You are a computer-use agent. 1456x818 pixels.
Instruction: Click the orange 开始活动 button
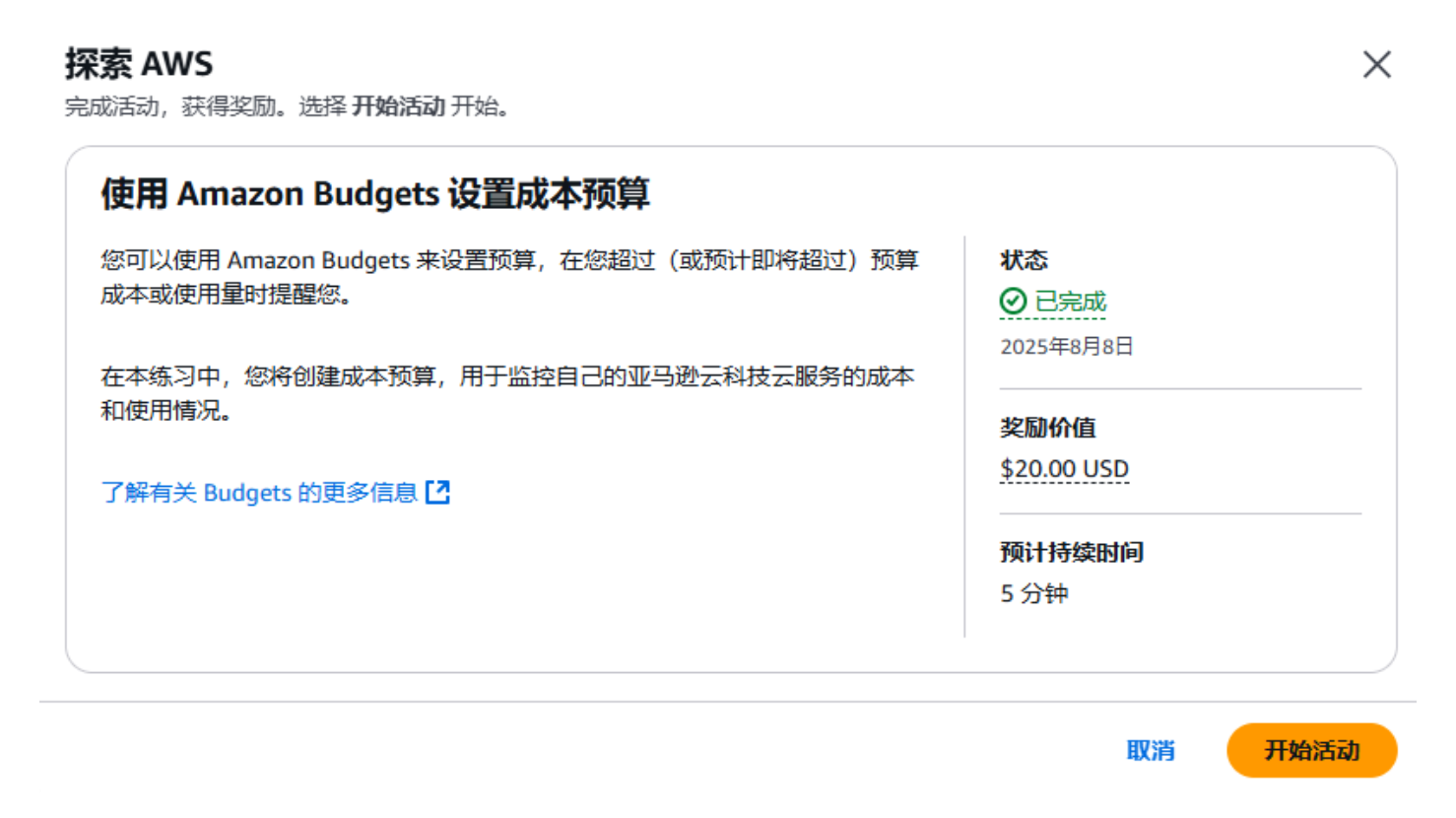1311,750
